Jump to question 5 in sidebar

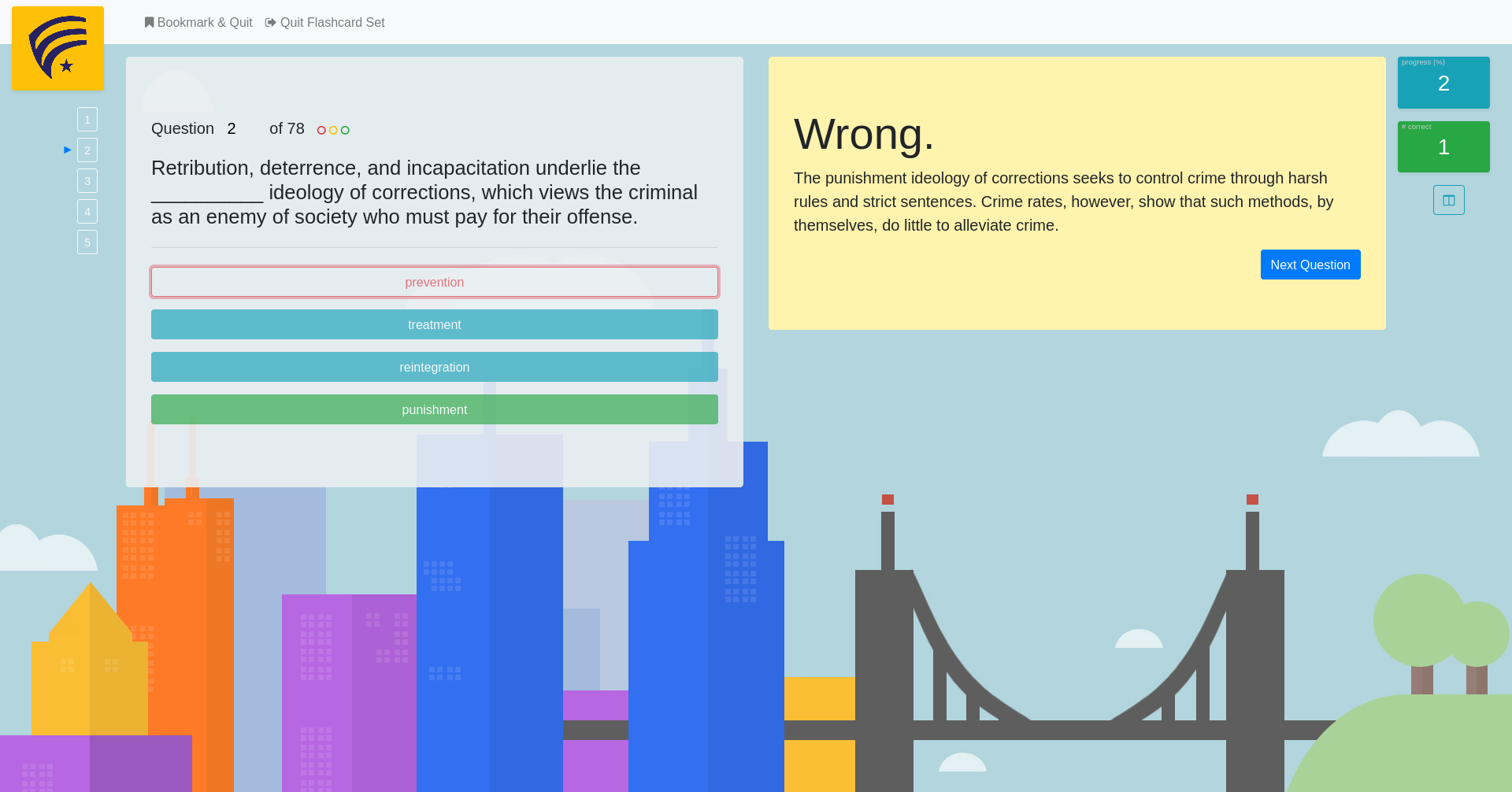[x=87, y=242]
